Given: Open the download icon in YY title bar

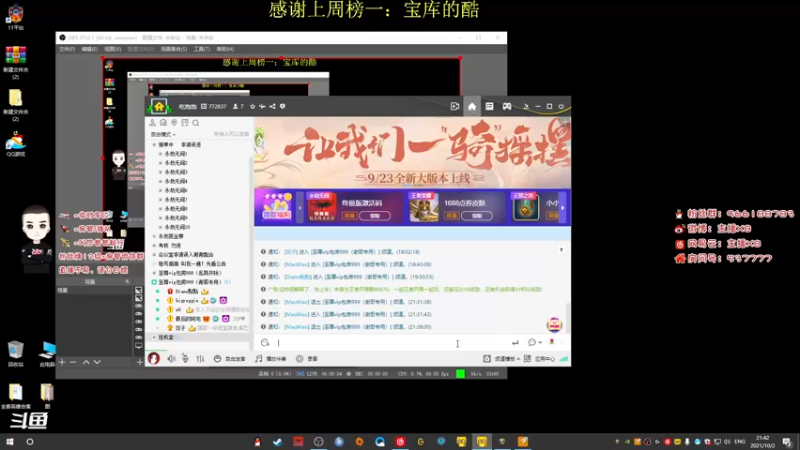Looking at the screenshot, I should pyautogui.click(x=526, y=106).
